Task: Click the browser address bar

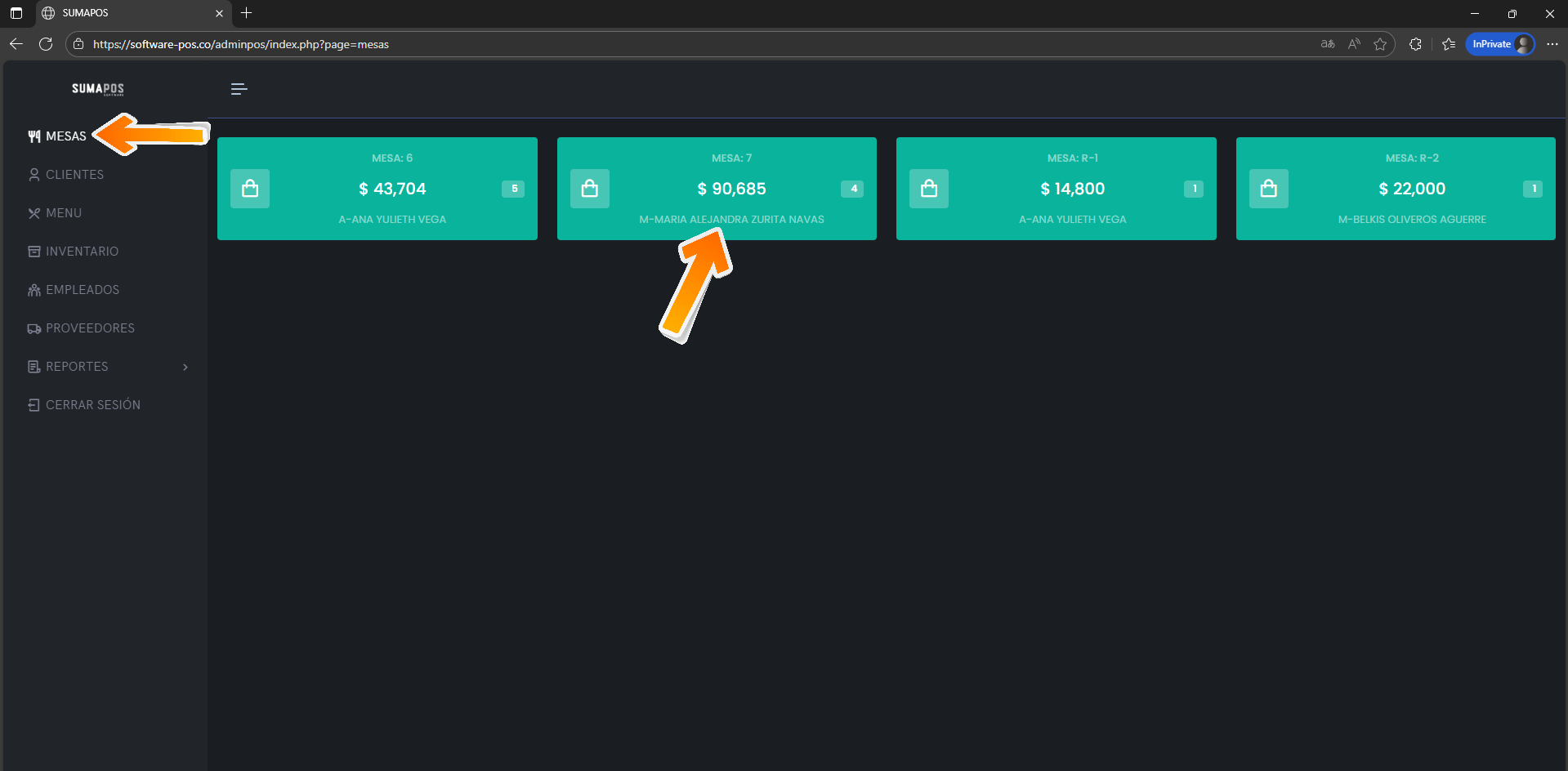Action: (654, 44)
